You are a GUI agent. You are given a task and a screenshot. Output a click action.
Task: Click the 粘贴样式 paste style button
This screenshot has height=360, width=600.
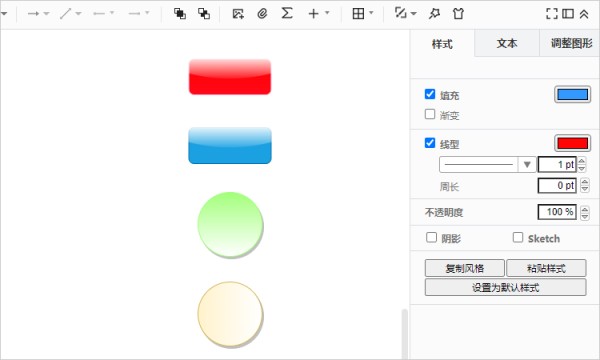546,268
